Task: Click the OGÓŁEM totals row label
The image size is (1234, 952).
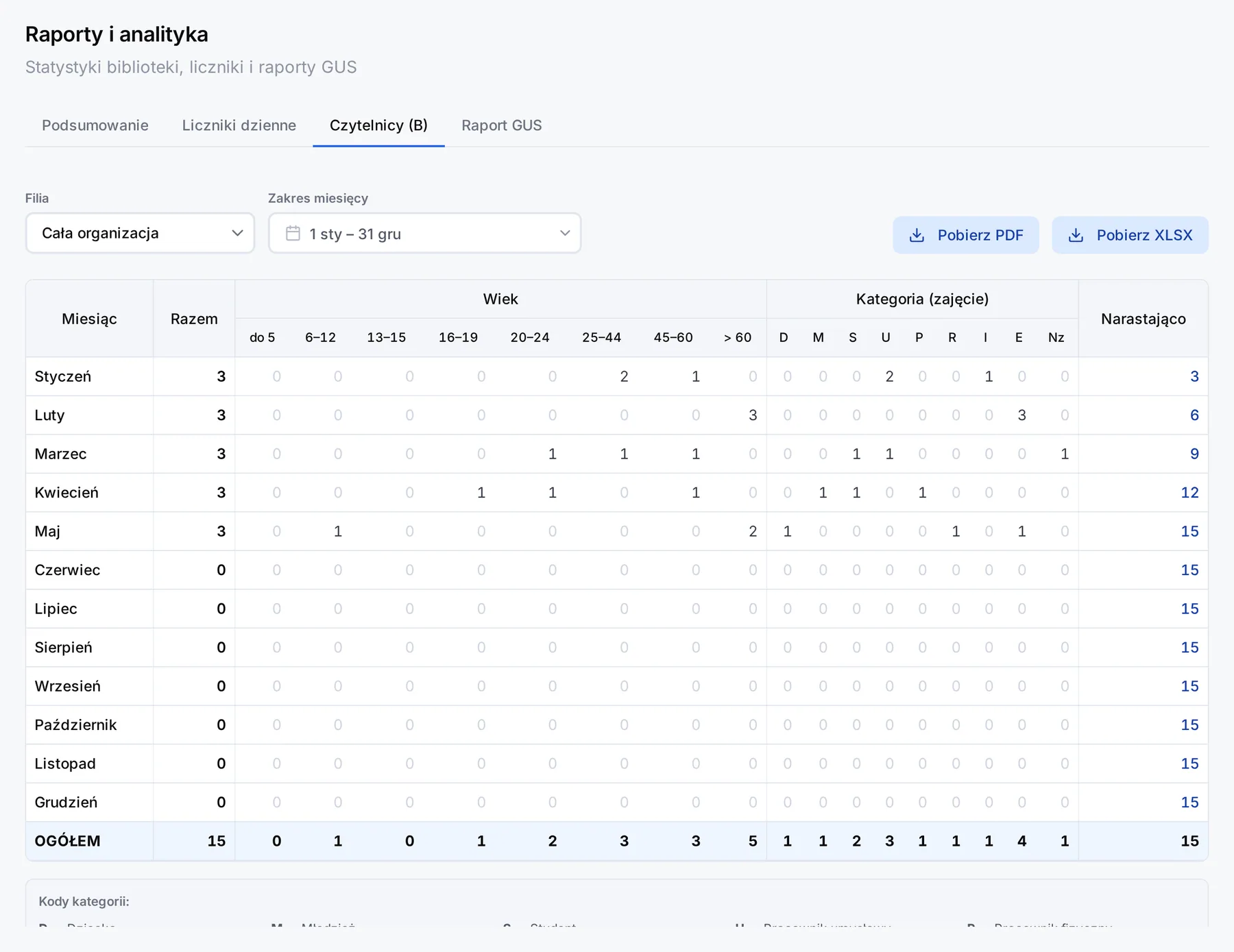Action: [x=67, y=841]
